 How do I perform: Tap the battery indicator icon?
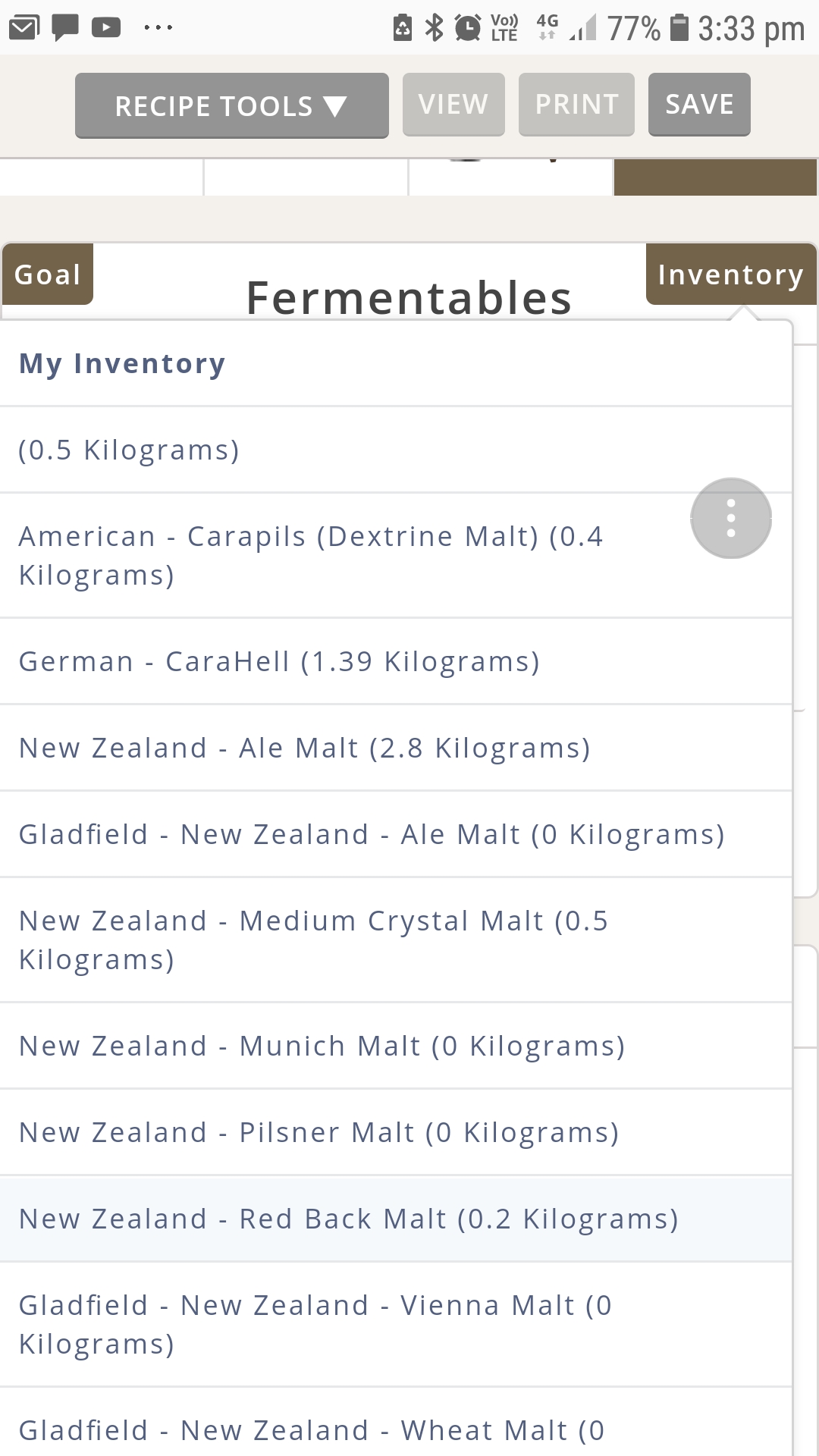pyautogui.click(x=680, y=28)
